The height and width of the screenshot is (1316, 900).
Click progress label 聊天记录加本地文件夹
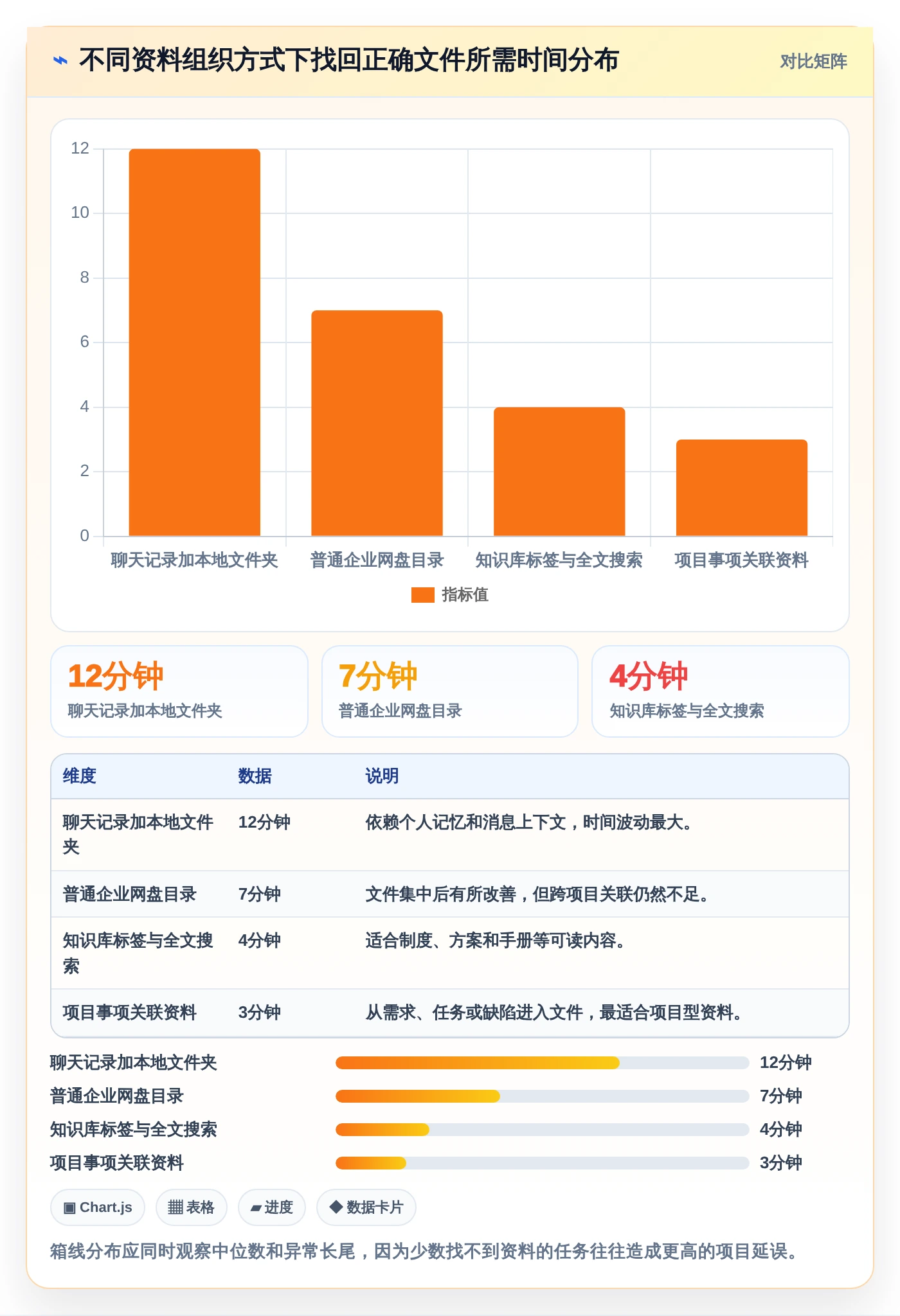point(134,1063)
